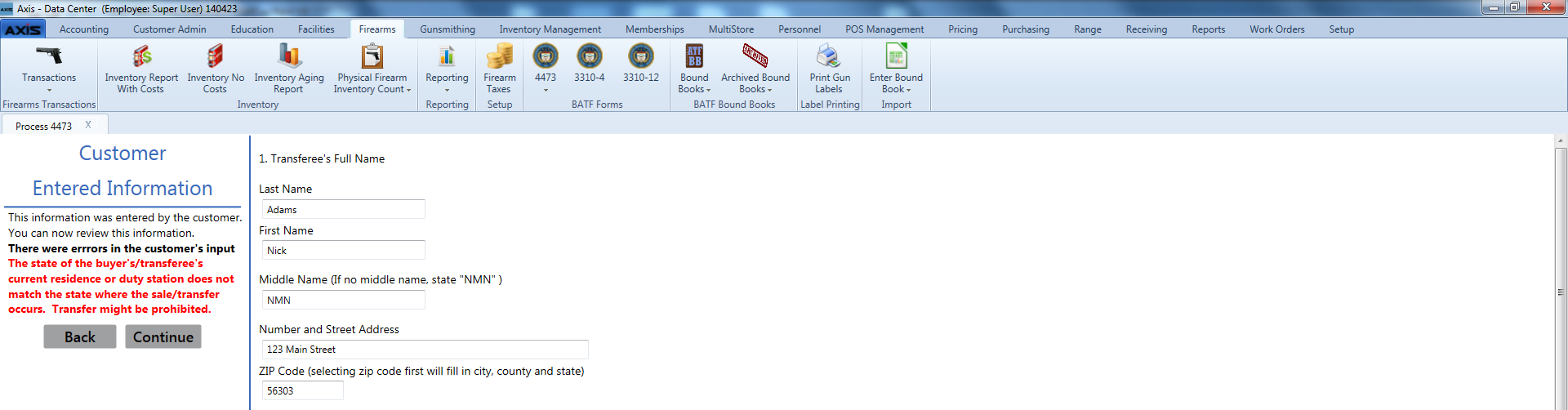The height and width of the screenshot is (410, 1568).
Task: Open the Receiving tab
Action: pyautogui.click(x=1147, y=29)
